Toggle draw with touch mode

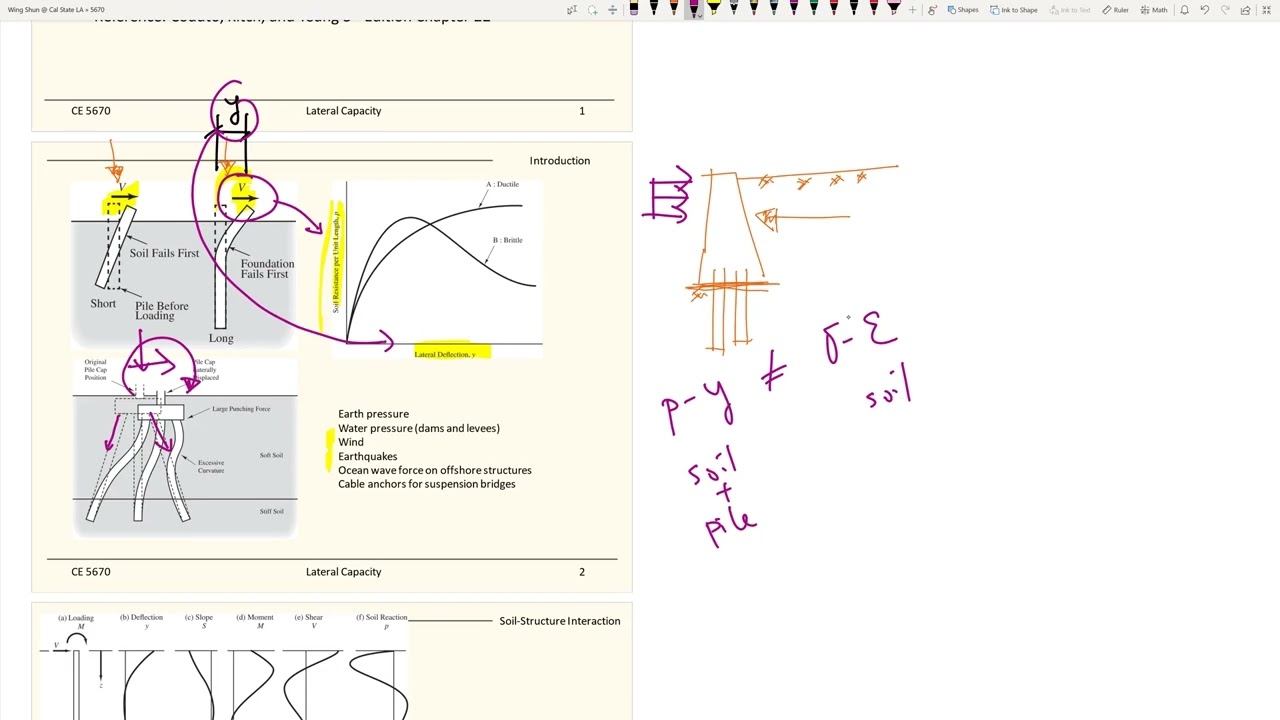pos(932,10)
